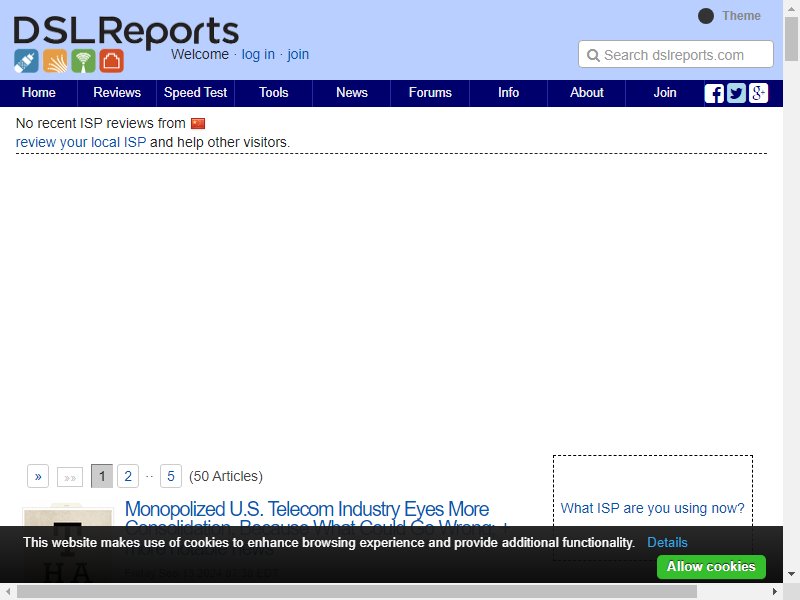Image resolution: width=800 pixels, height=600 pixels.
Task: Open the Reviews menu
Action: pos(117,93)
